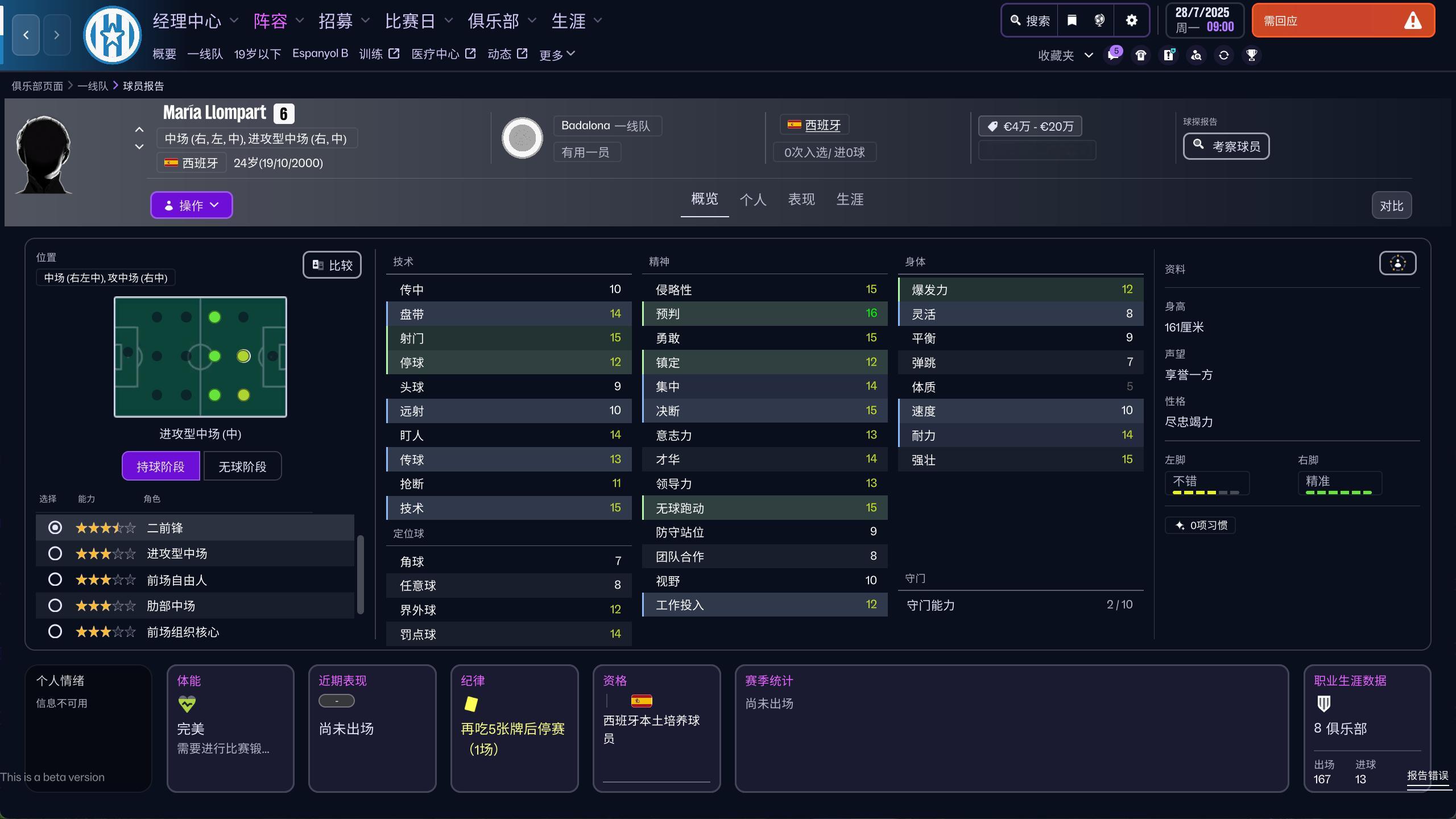Click the 对比 compare button

[x=1391, y=206]
